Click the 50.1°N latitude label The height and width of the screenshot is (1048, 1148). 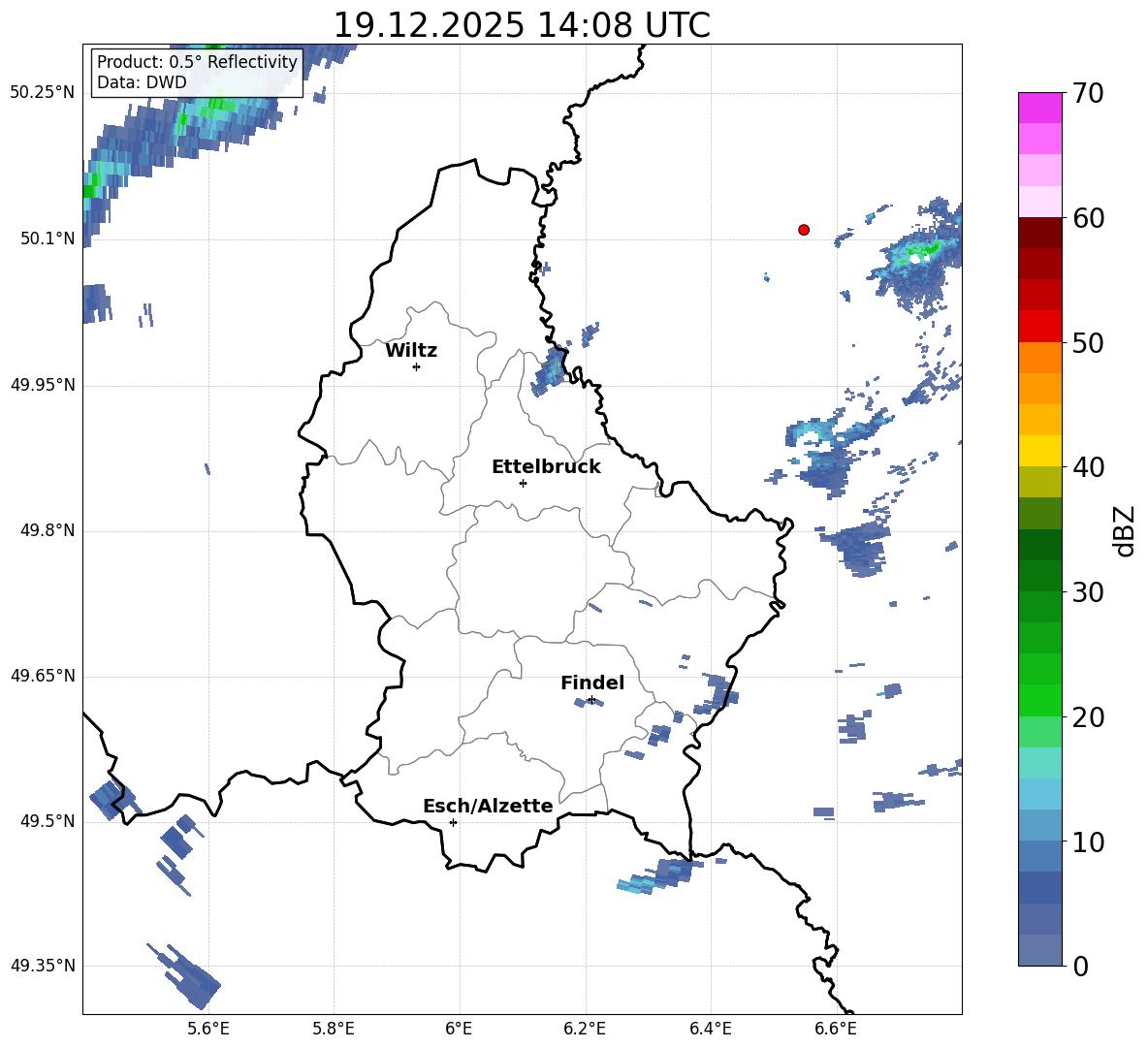[x=48, y=238]
